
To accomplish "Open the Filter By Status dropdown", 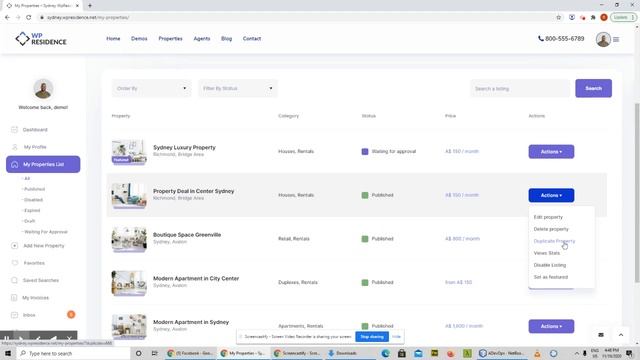I will pos(238,89).
